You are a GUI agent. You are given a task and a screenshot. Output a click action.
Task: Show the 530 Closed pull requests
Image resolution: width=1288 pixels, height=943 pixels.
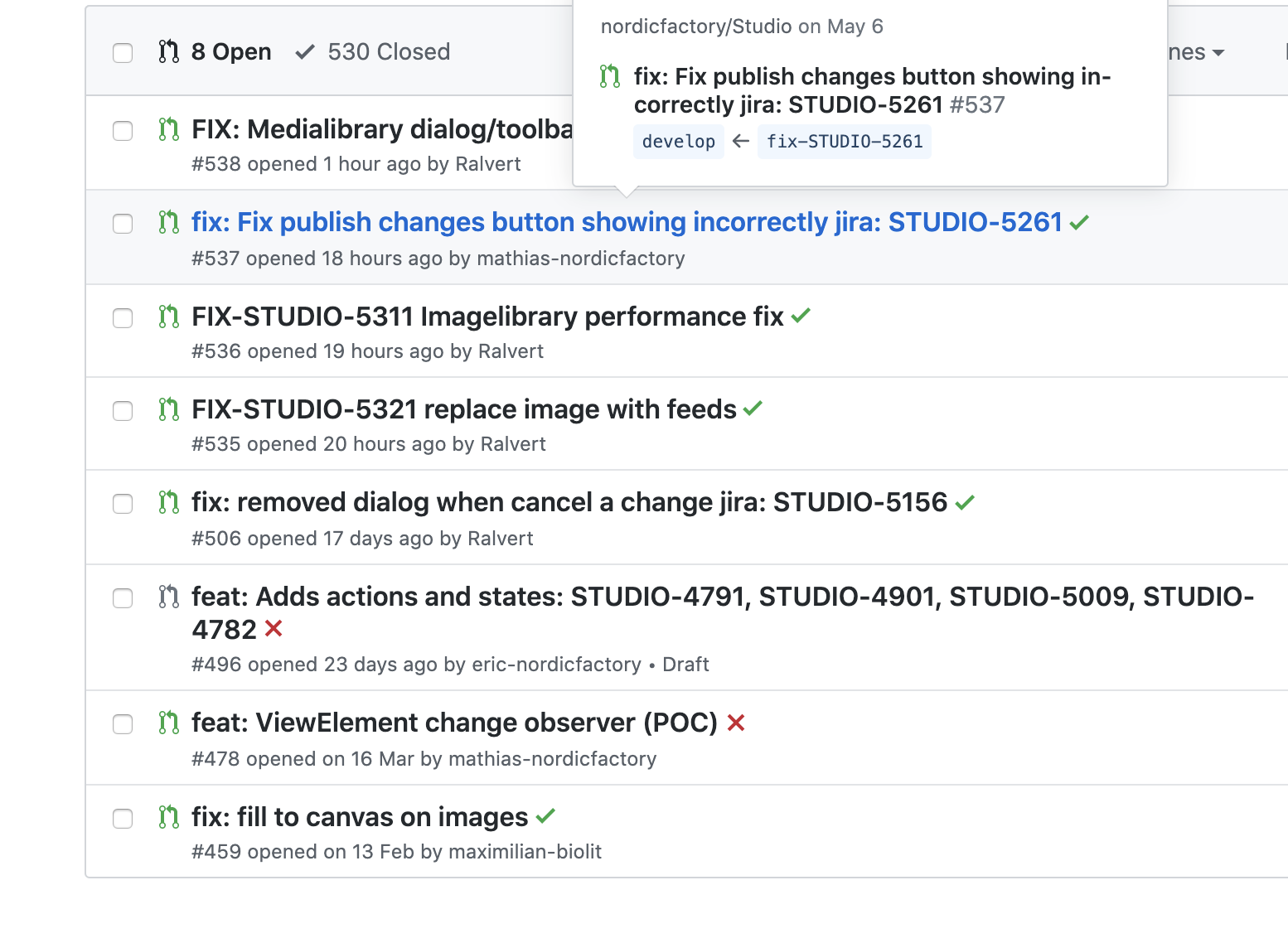[373, 51]
